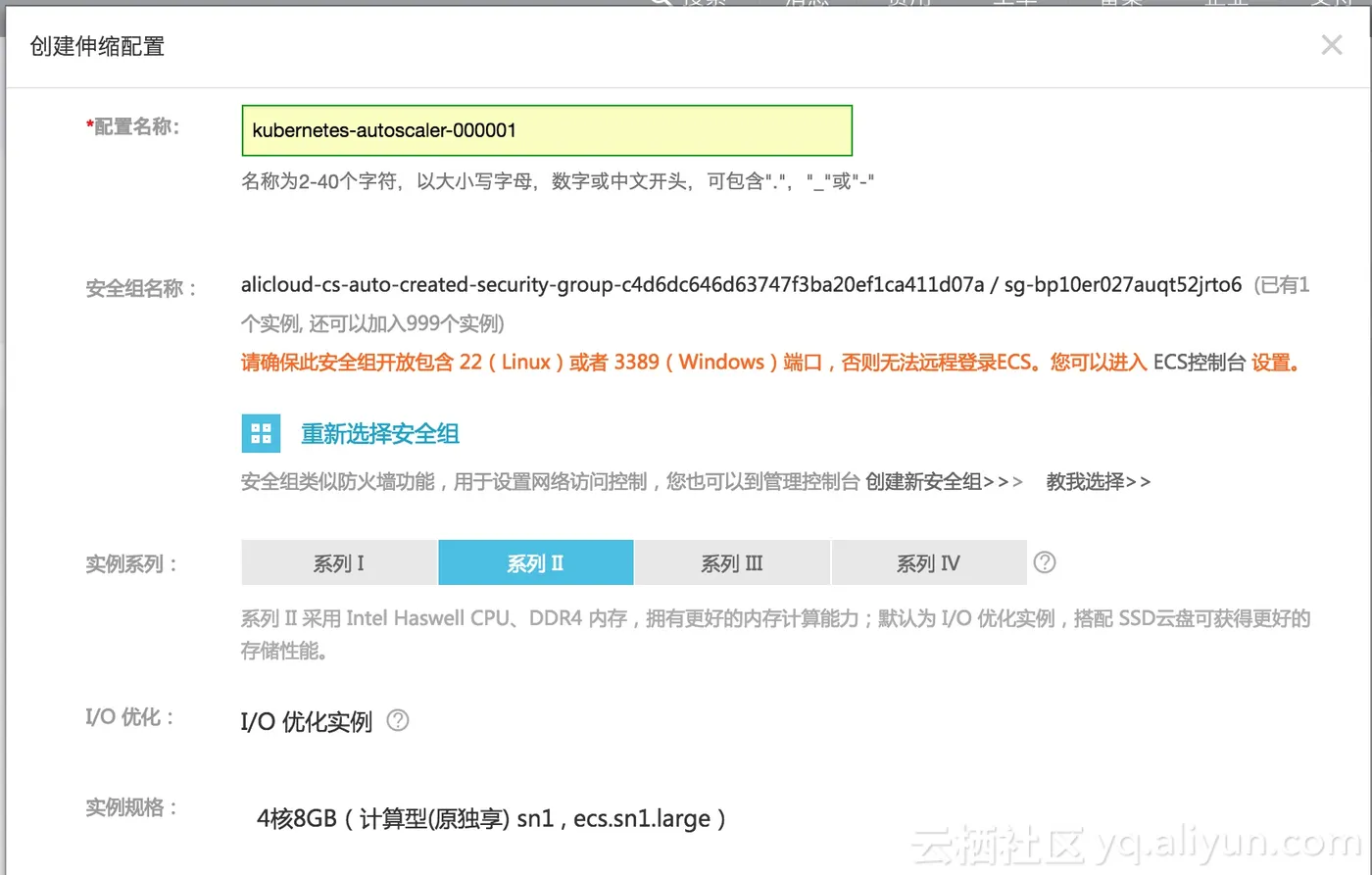Click the 配置名称 field label

tap(133, 127)
